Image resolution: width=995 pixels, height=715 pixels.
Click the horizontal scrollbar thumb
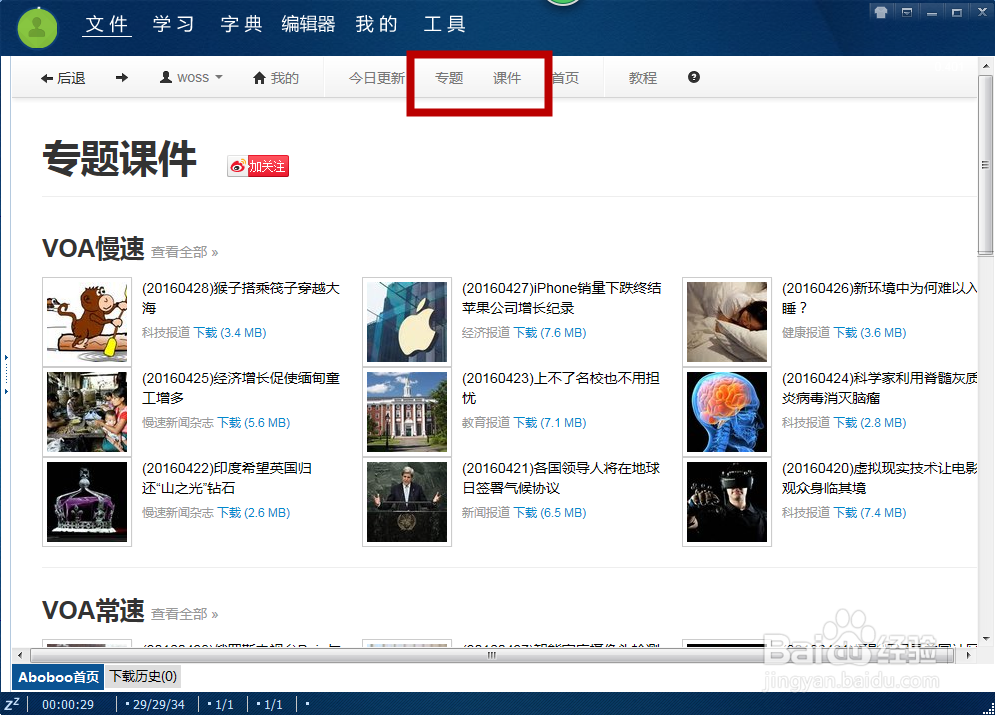click(492, 655)
